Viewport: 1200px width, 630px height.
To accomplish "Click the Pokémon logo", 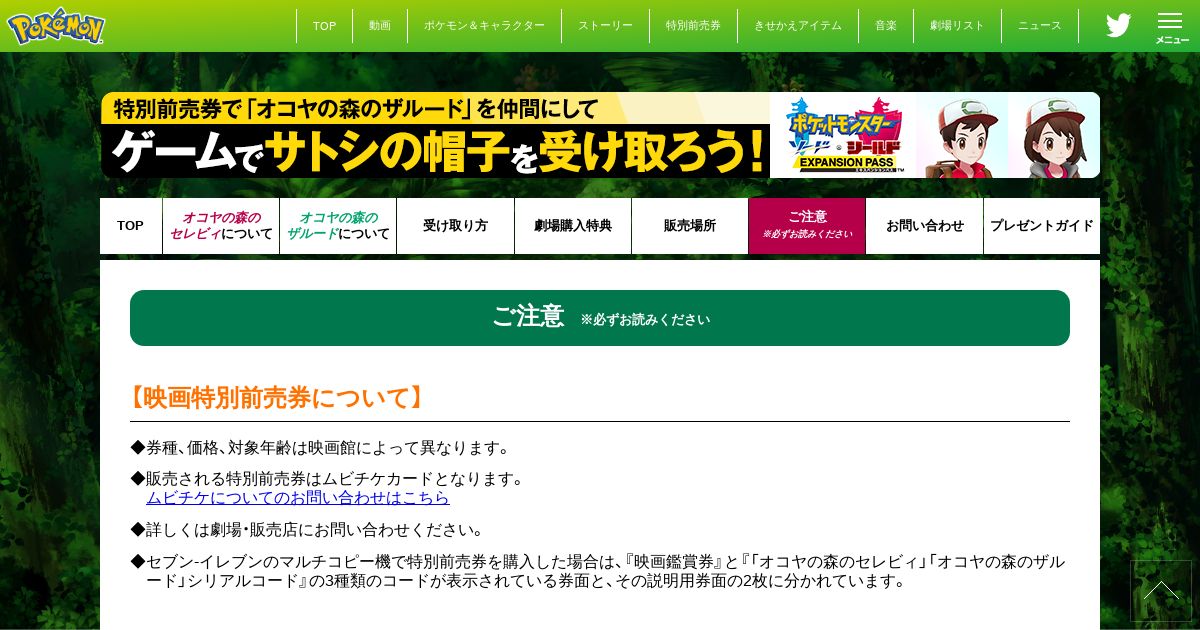I will [x=56, y=26].
